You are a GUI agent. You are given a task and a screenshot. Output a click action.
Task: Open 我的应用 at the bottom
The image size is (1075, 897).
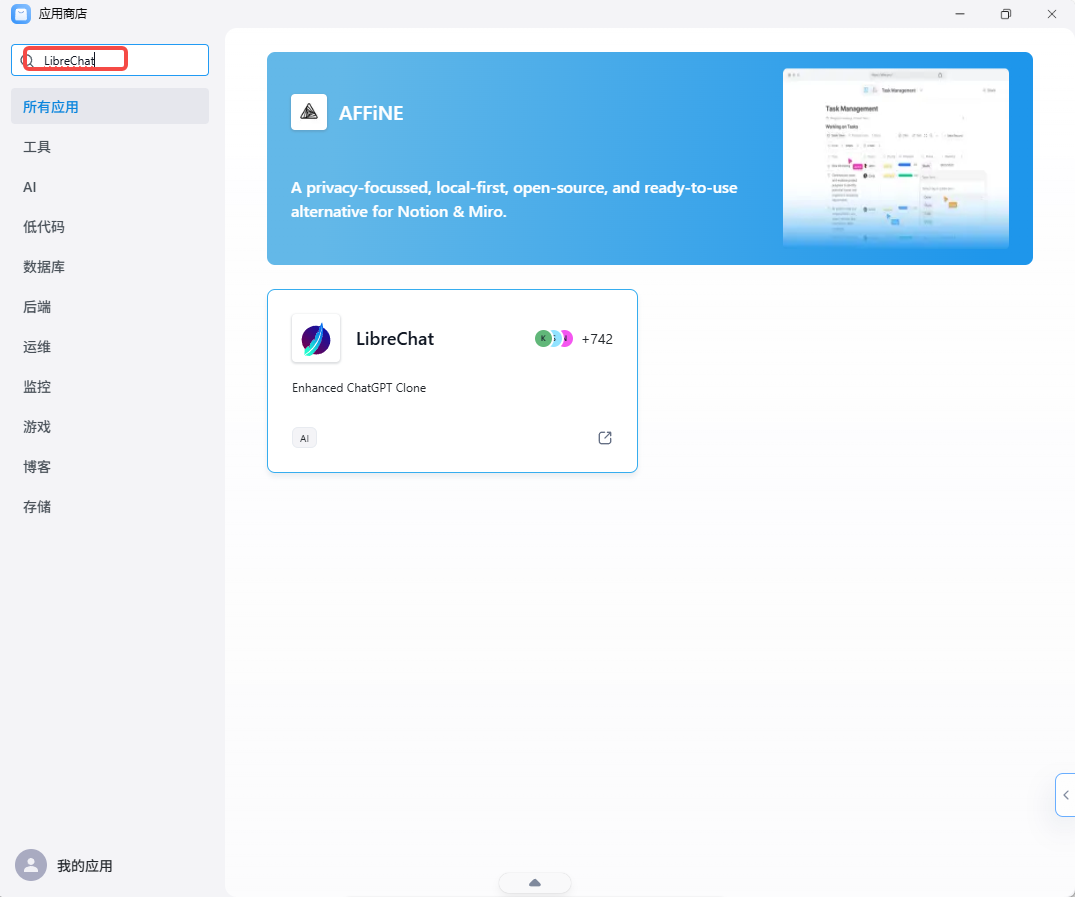pos(84,865)
